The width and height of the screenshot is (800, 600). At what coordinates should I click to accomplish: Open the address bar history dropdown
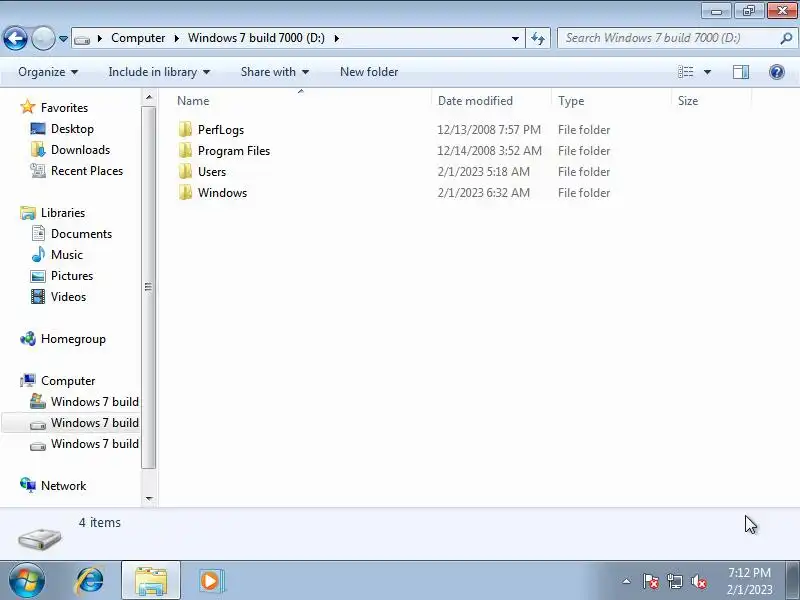point(515,39)
